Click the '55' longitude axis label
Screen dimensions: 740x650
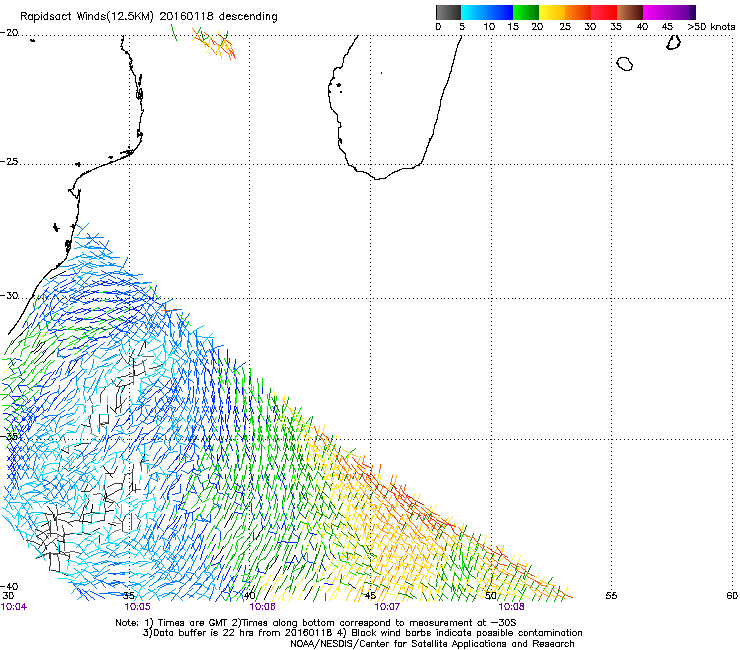click(x=611, y=596)
